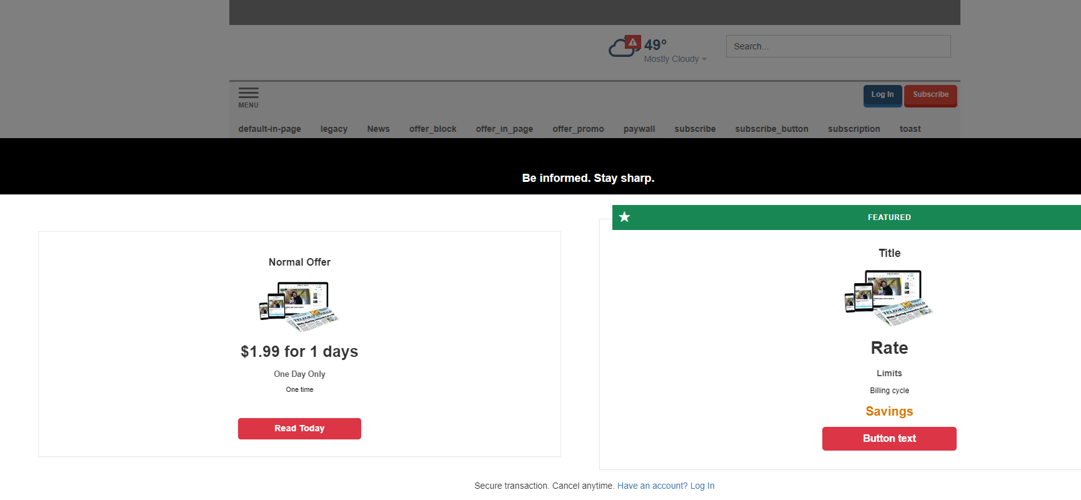Click the white star featured icon
The width and height of the screenshot is (1081, 500).
click(x=625, y=217)
